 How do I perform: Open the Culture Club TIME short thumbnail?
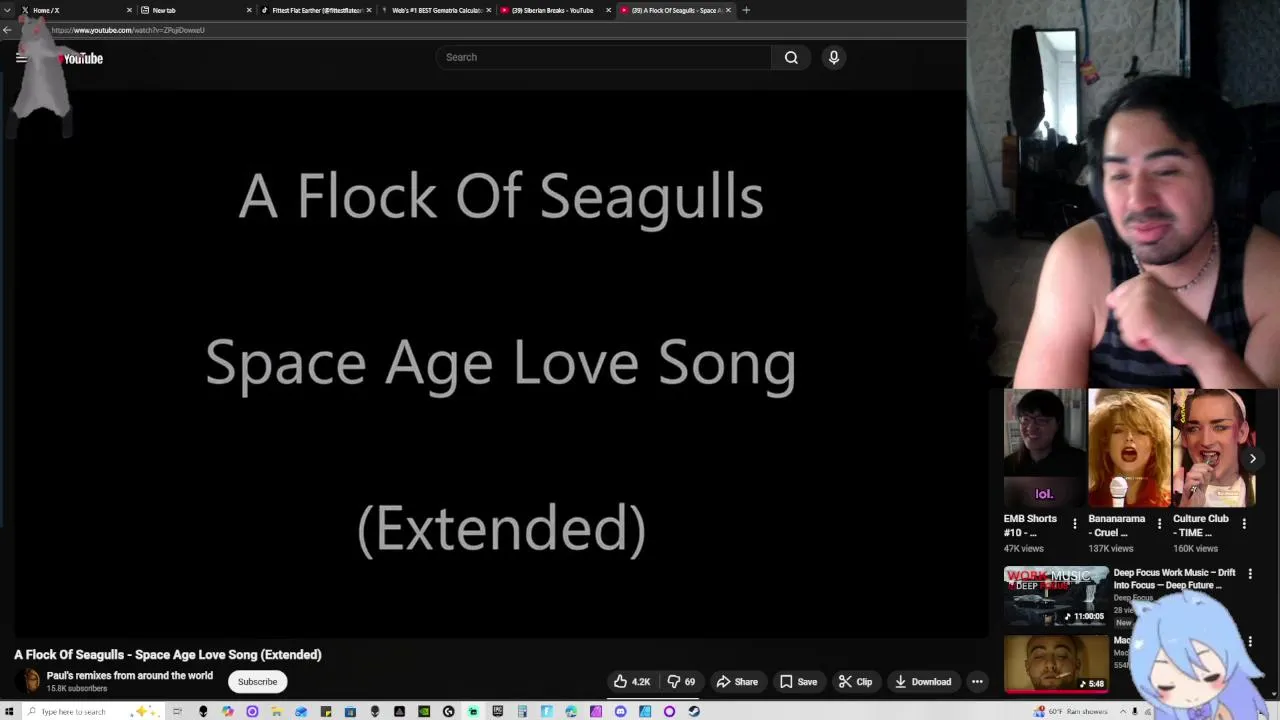1213,448
